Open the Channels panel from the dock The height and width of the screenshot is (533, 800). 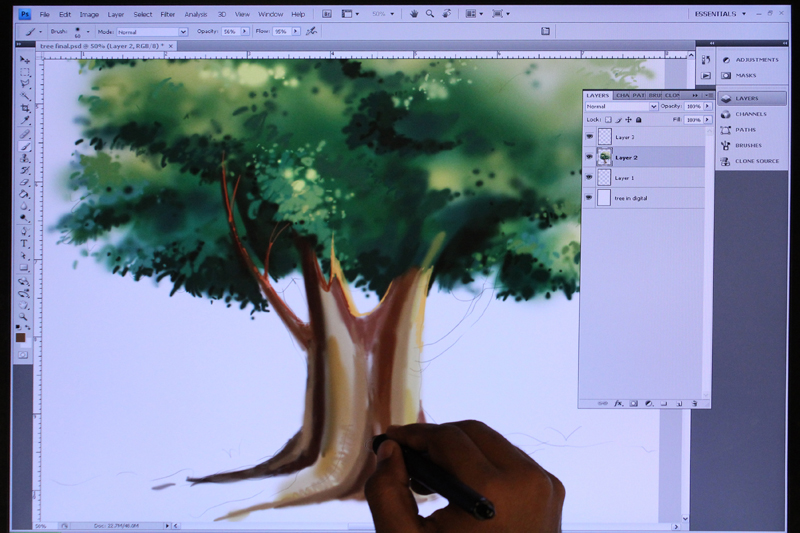point(752,114)
